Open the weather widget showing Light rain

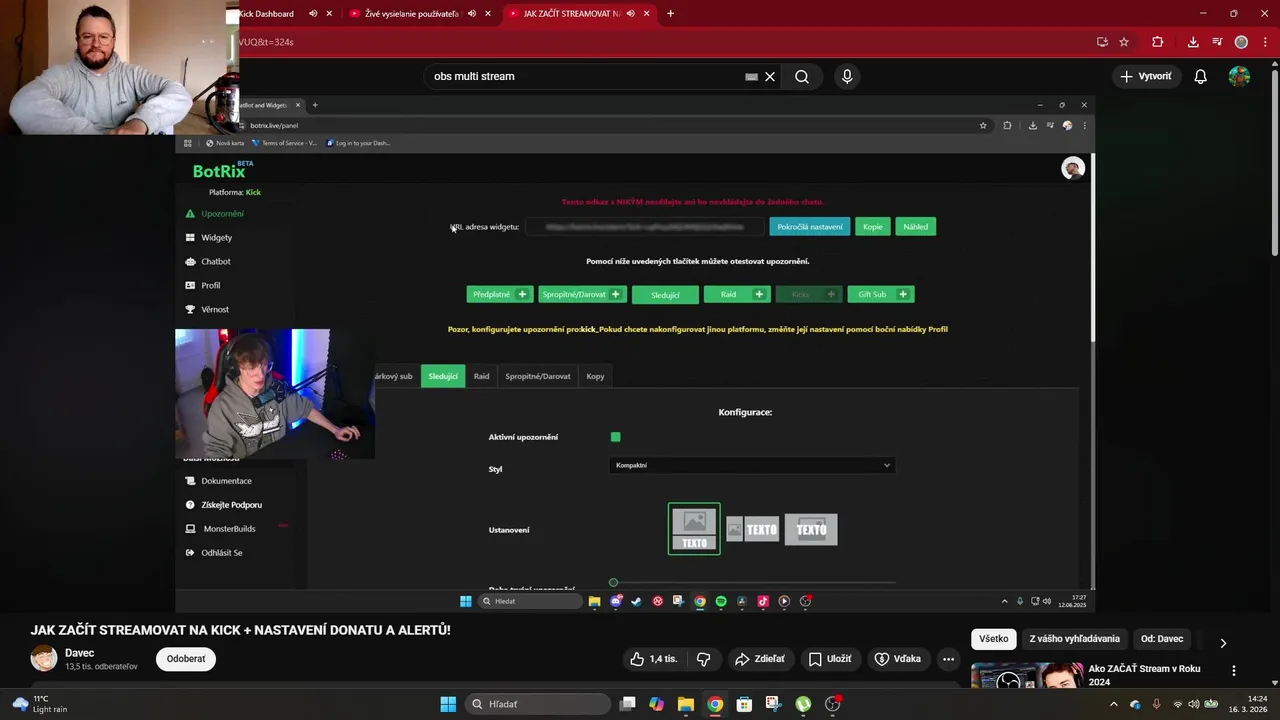[x=40, y=704]
